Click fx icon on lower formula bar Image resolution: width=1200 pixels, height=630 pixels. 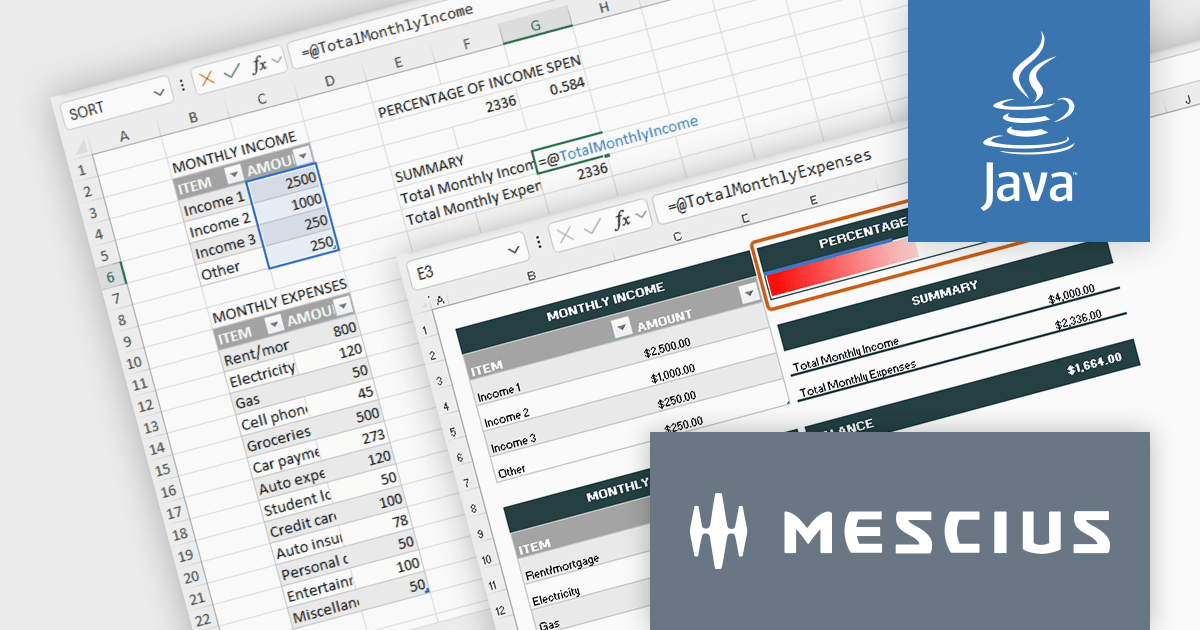[623, 220]
